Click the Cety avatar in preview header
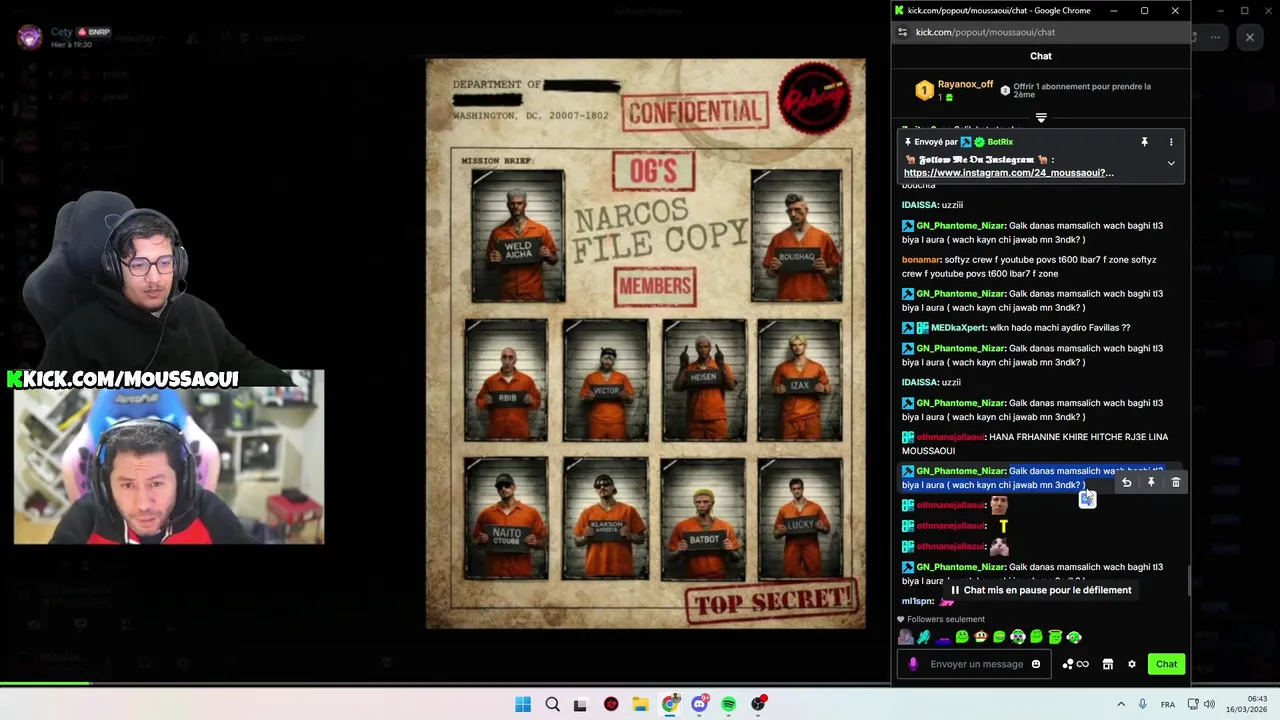1280x720 pixels. click(30, 38)
